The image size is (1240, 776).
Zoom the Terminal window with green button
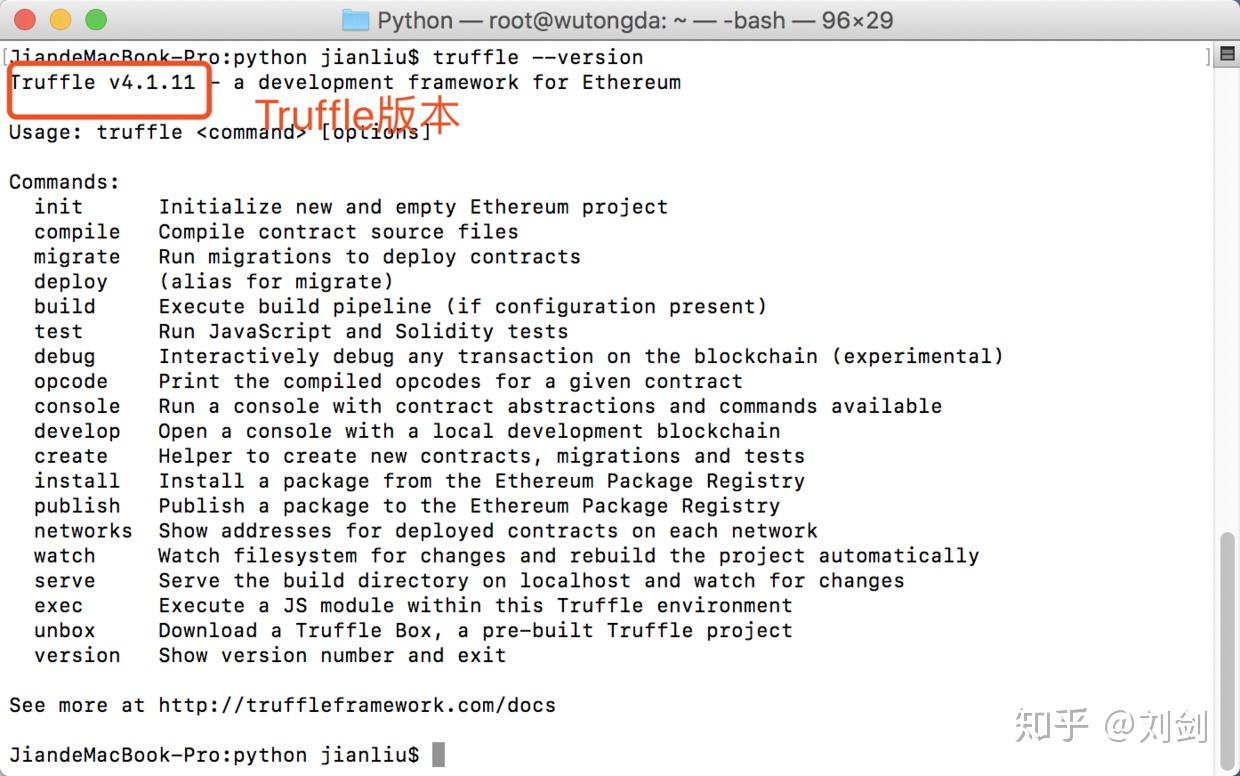(x=95, y=19)
